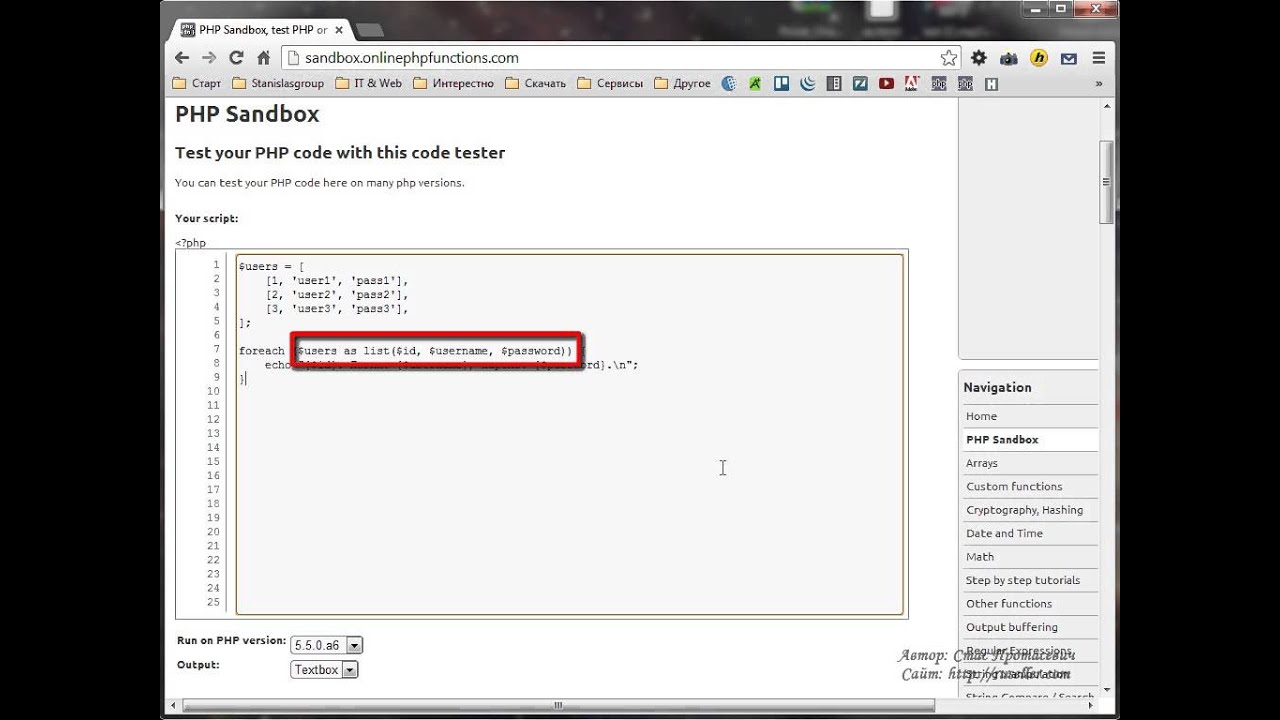The image size is (1280, 720).
Task: Open the Math navigation link
Action: (x=980, y=557)
